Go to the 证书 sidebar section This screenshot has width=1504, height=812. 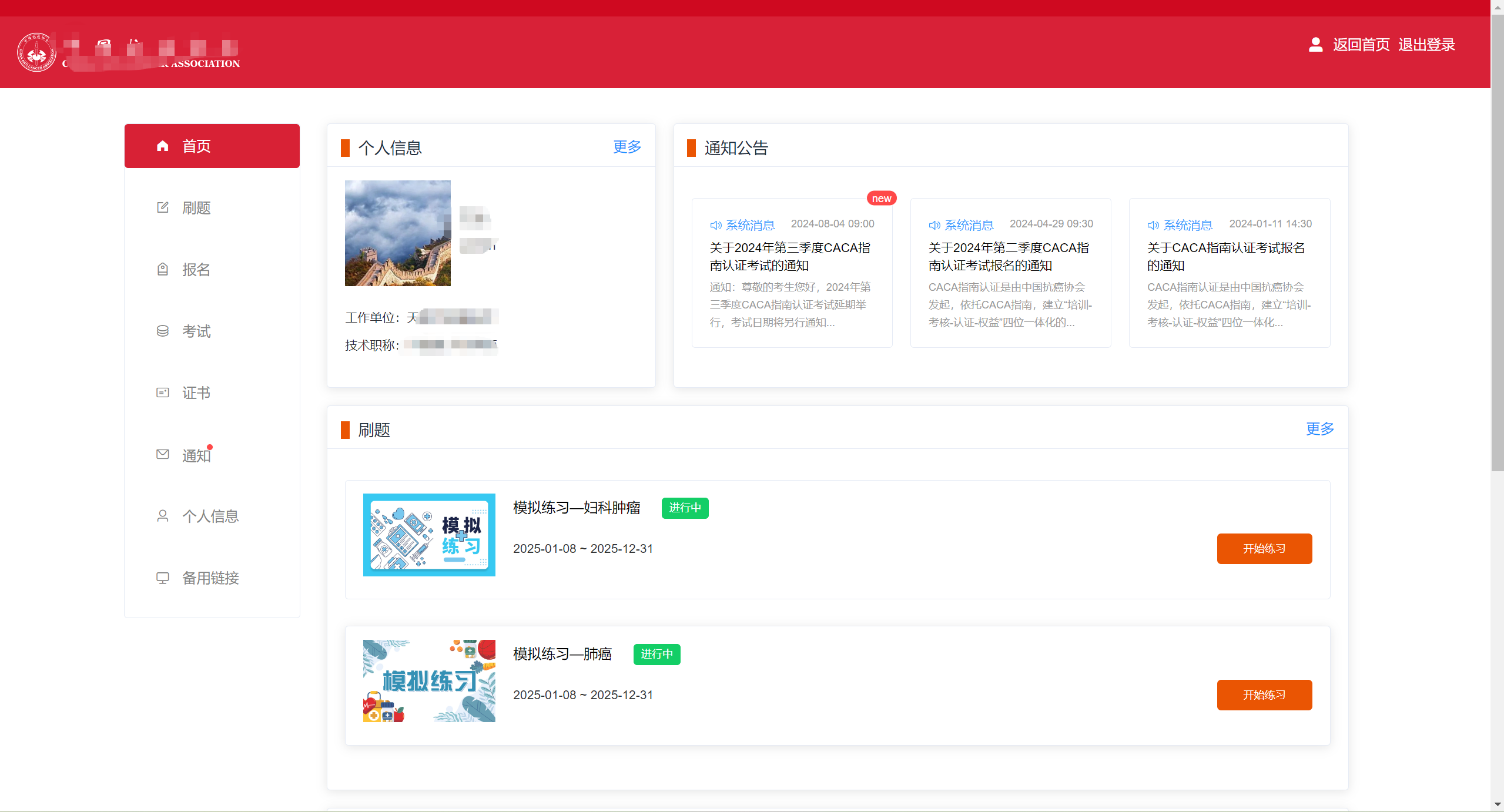(x=196, y=393)
